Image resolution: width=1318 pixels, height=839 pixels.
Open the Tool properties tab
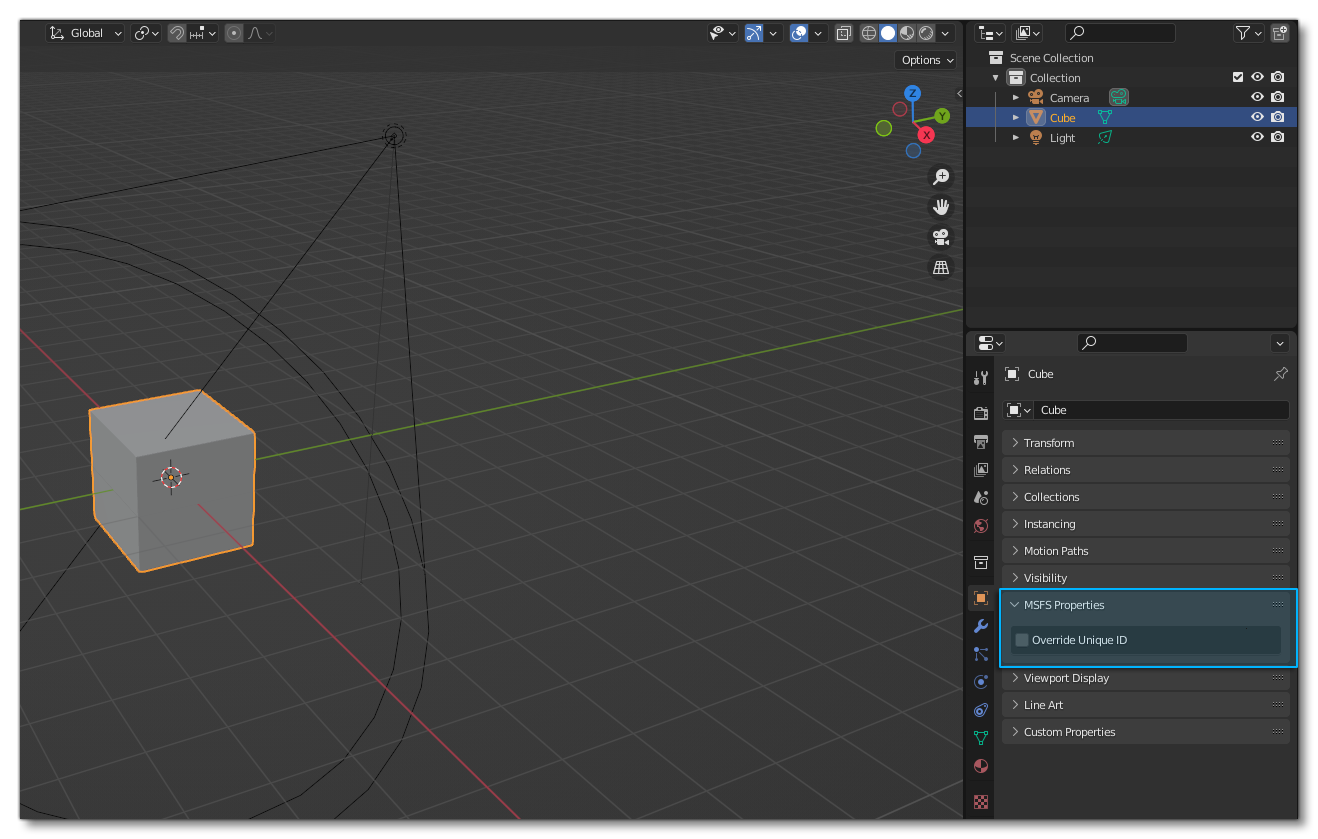(x=981, y=377)
